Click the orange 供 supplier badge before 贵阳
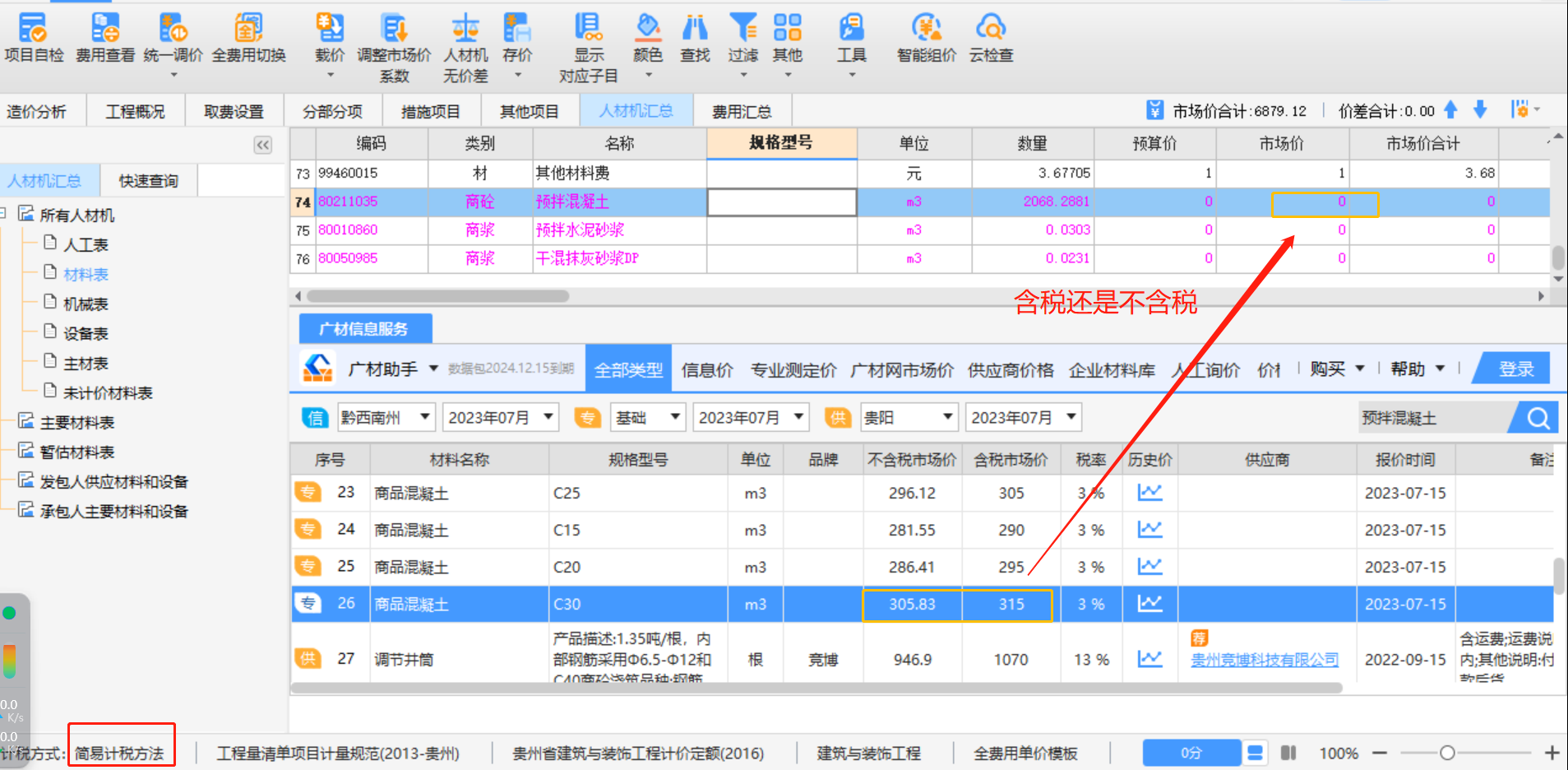Viewport: 1568px width, 770px height. coord(837,418)
